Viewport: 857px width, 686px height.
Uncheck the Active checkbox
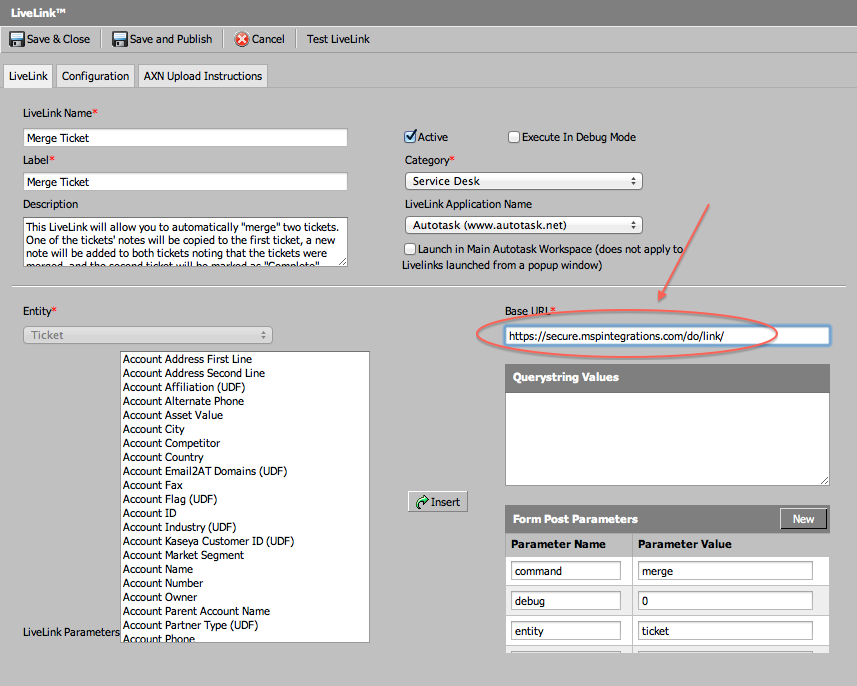click(410, 137)
